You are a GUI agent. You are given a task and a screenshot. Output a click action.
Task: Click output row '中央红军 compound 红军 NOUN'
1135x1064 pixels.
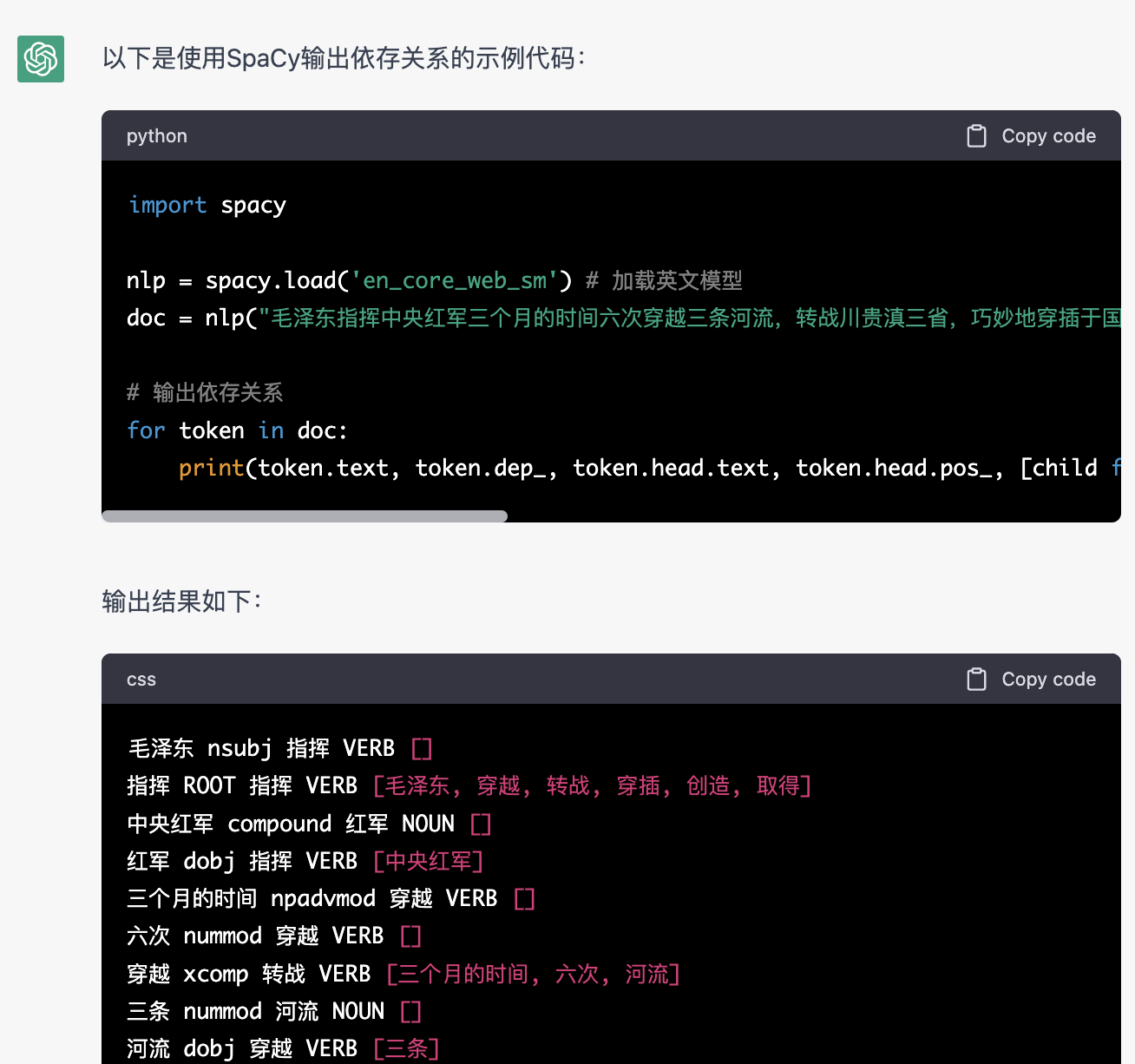pos(310,824)
